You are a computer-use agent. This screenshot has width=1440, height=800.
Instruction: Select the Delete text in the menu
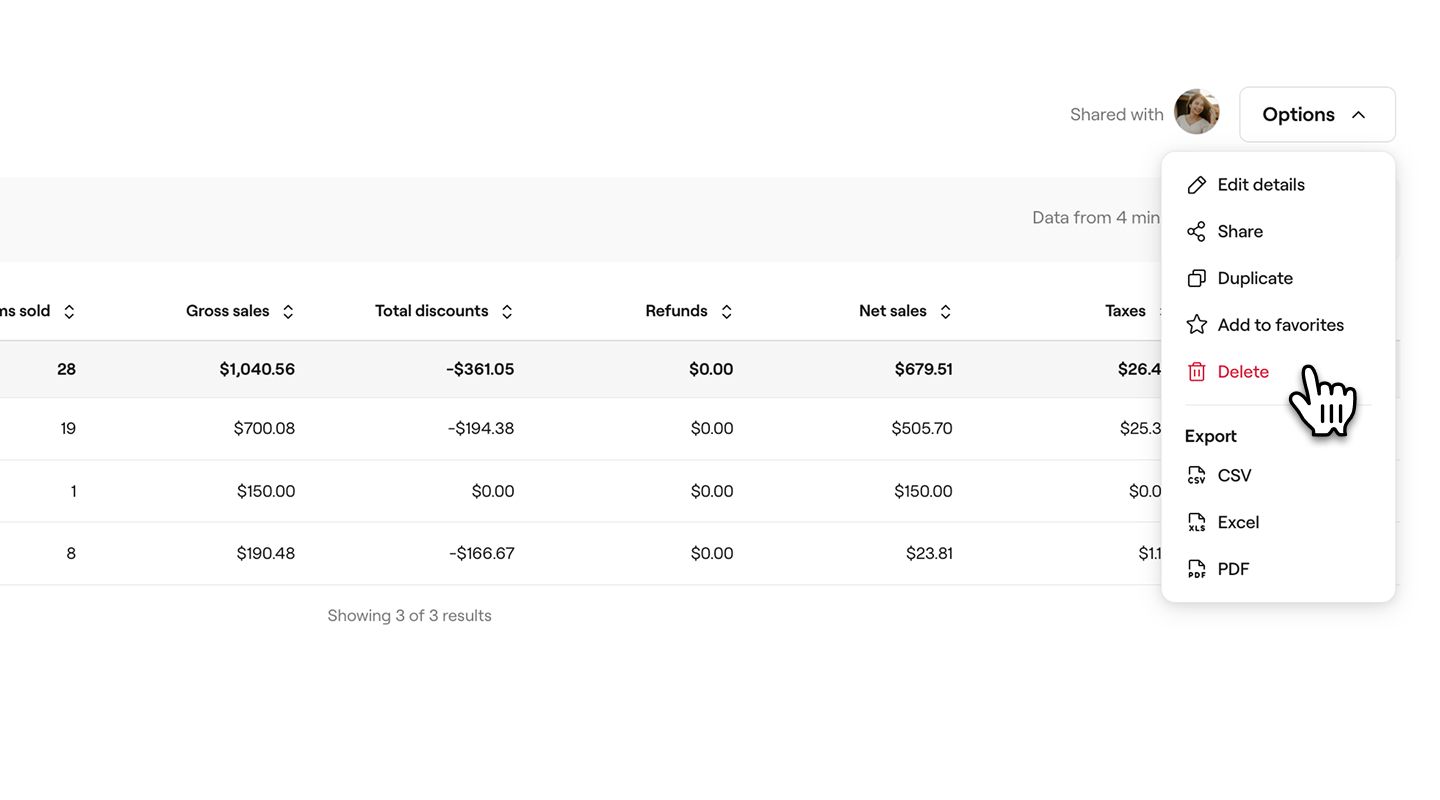click(x=1243, y=372)
